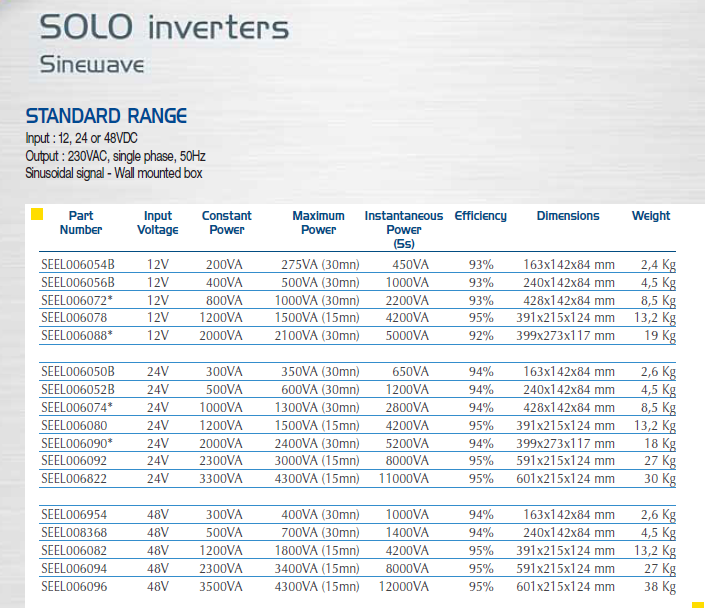Click the 18 Kg weight value
This screenshot has width=705, height=608.
660,444
